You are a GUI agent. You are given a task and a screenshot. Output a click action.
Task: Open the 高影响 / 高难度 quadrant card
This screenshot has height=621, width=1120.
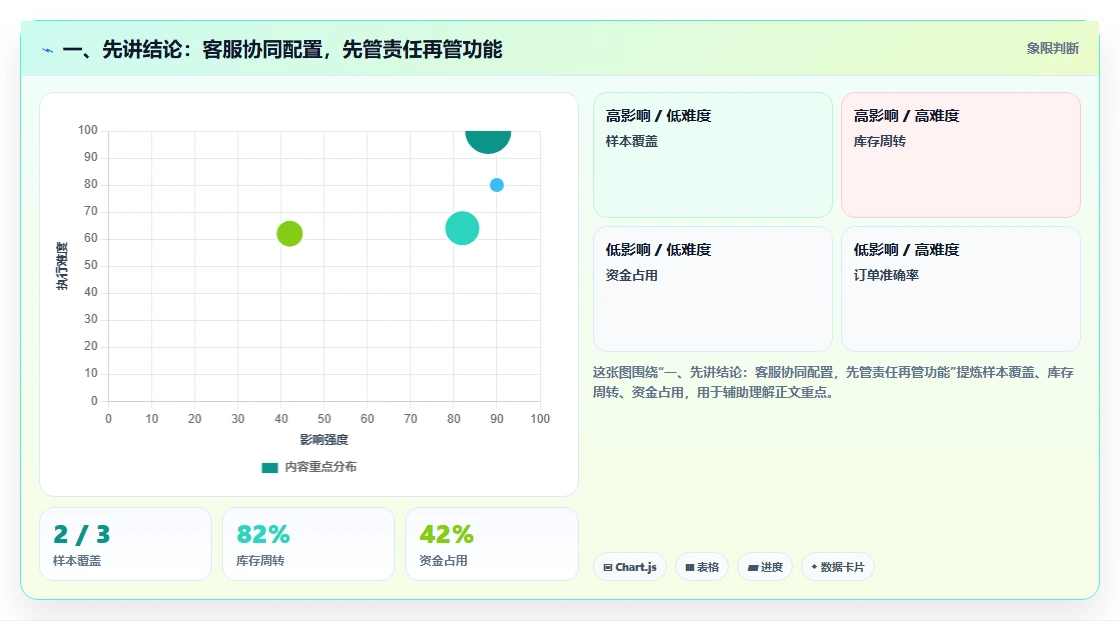(961, 155)
